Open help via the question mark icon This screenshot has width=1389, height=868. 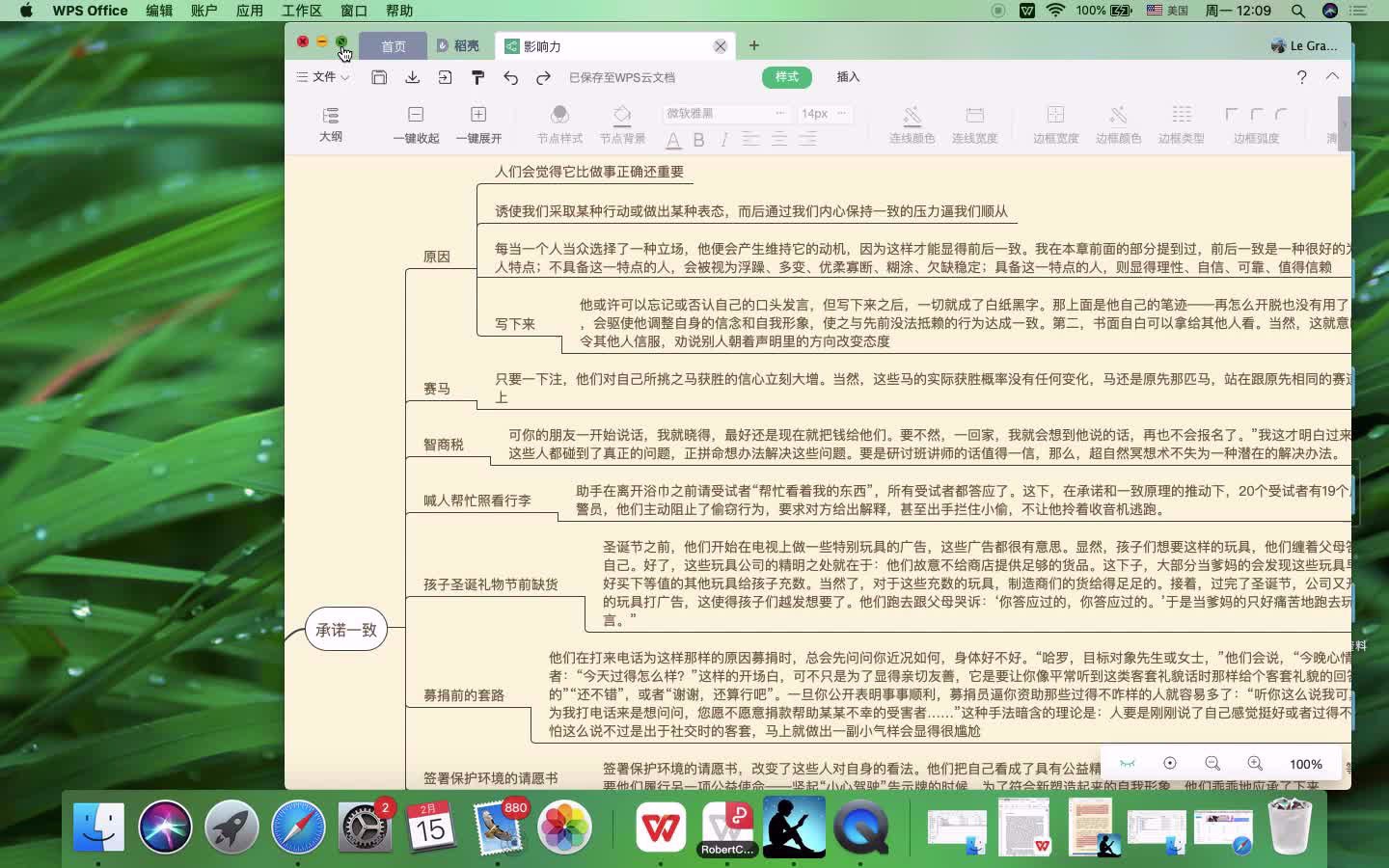(x=1301, y=77)
